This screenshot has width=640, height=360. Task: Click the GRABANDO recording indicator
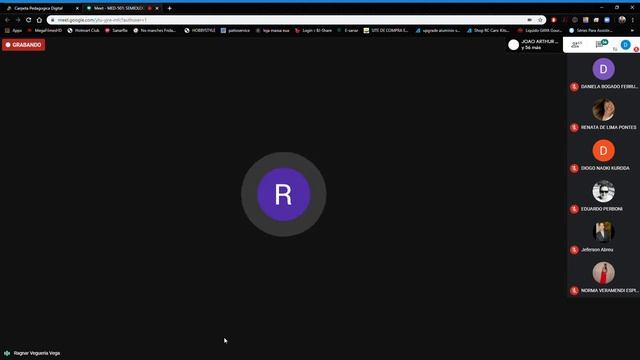click(24, 44)
